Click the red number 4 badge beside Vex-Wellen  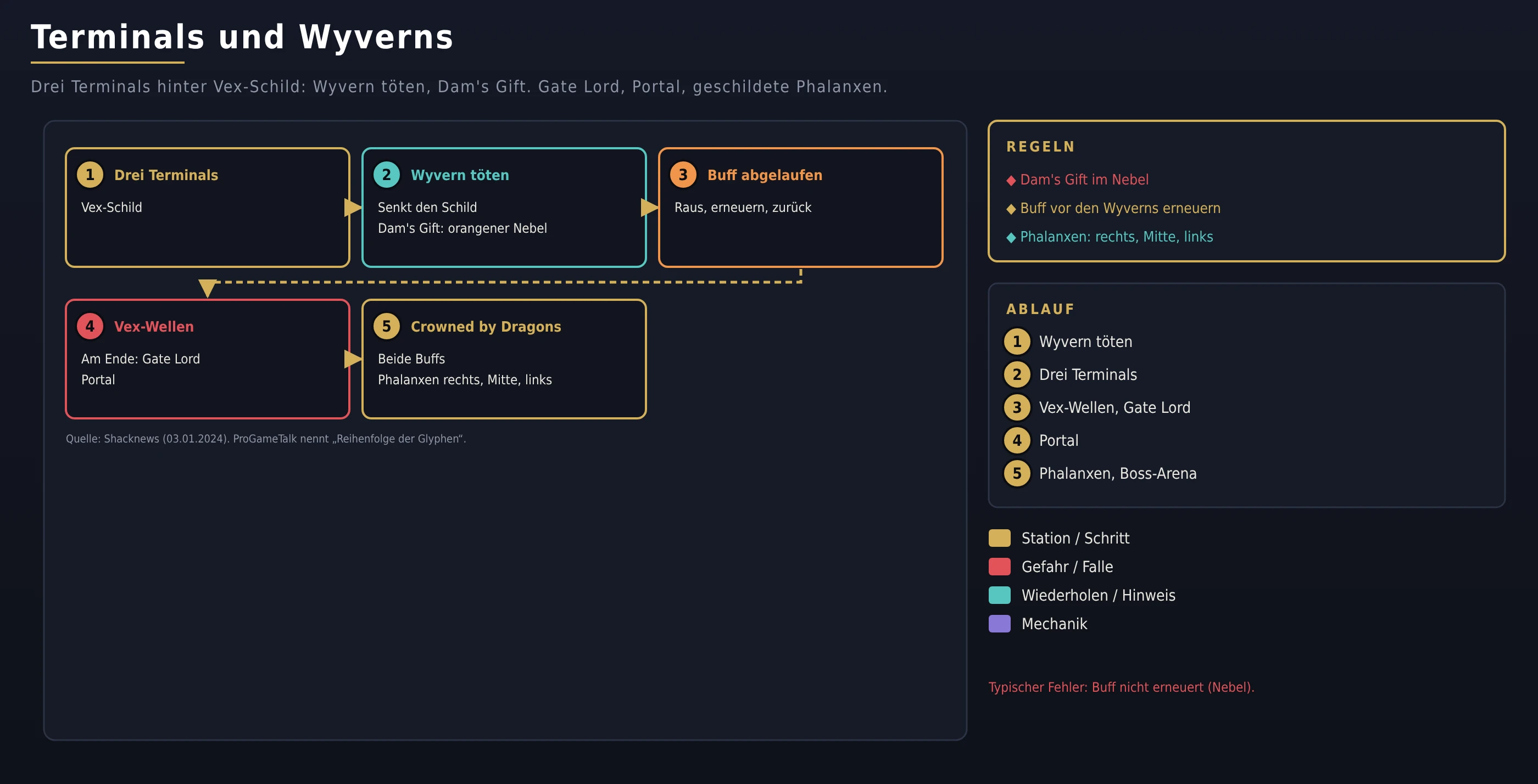point(90,326)
